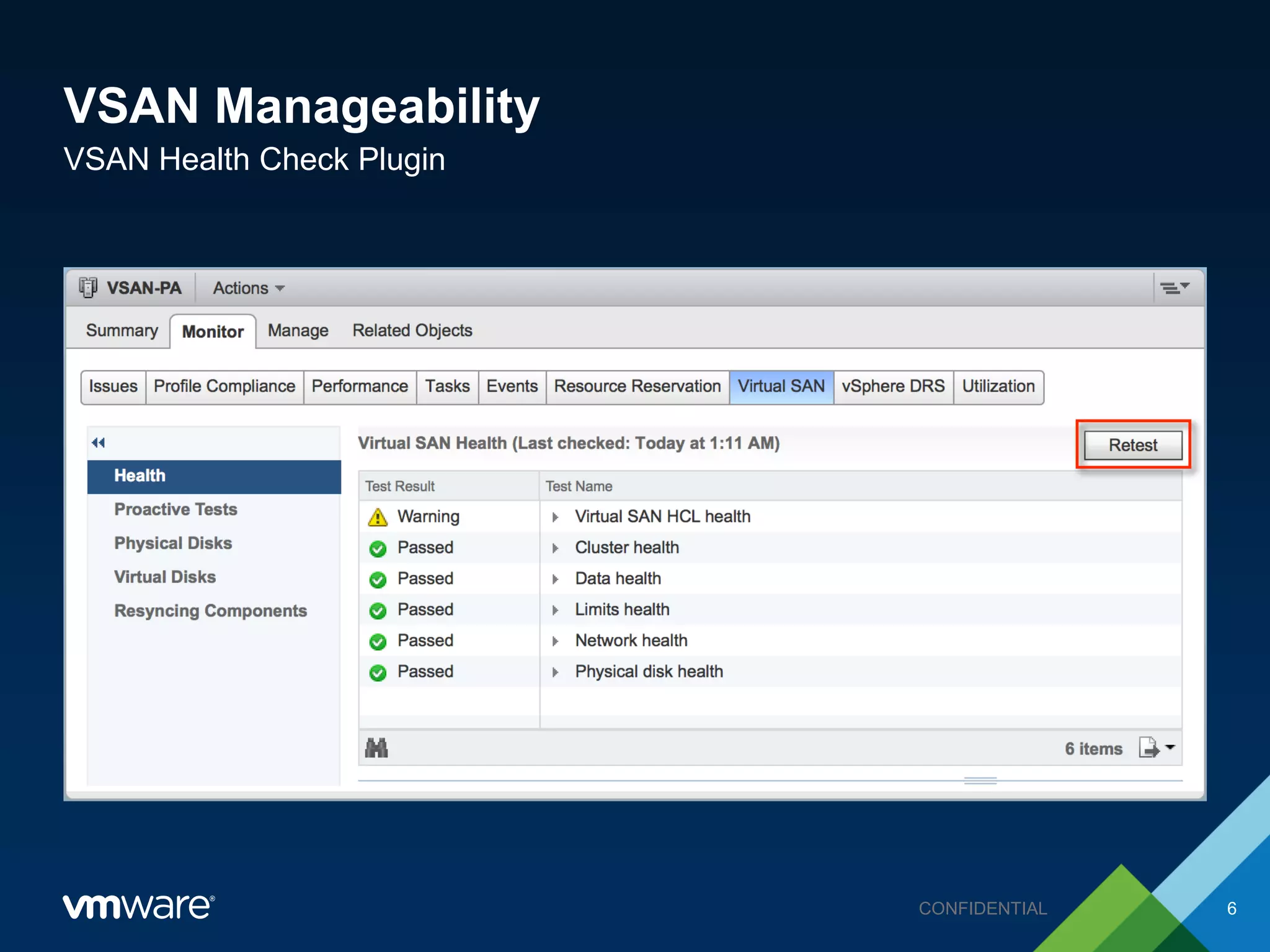
Task: Click the green passed icon for Physical disk health
Action: click(x=378, y=672)
